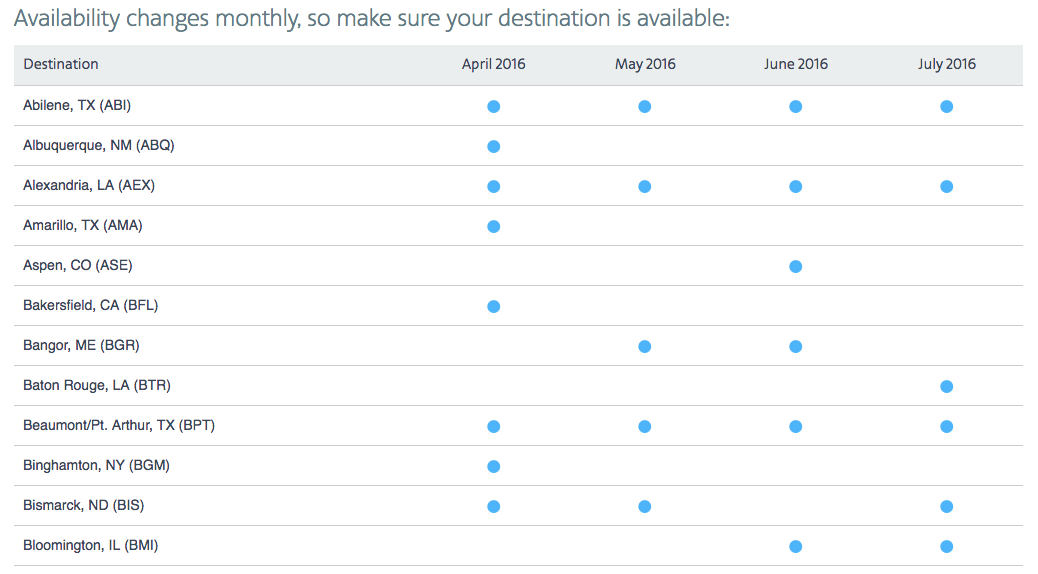1038x574 pixels.
Task: Click the May 2016 column header
Action: pos(645,64)
